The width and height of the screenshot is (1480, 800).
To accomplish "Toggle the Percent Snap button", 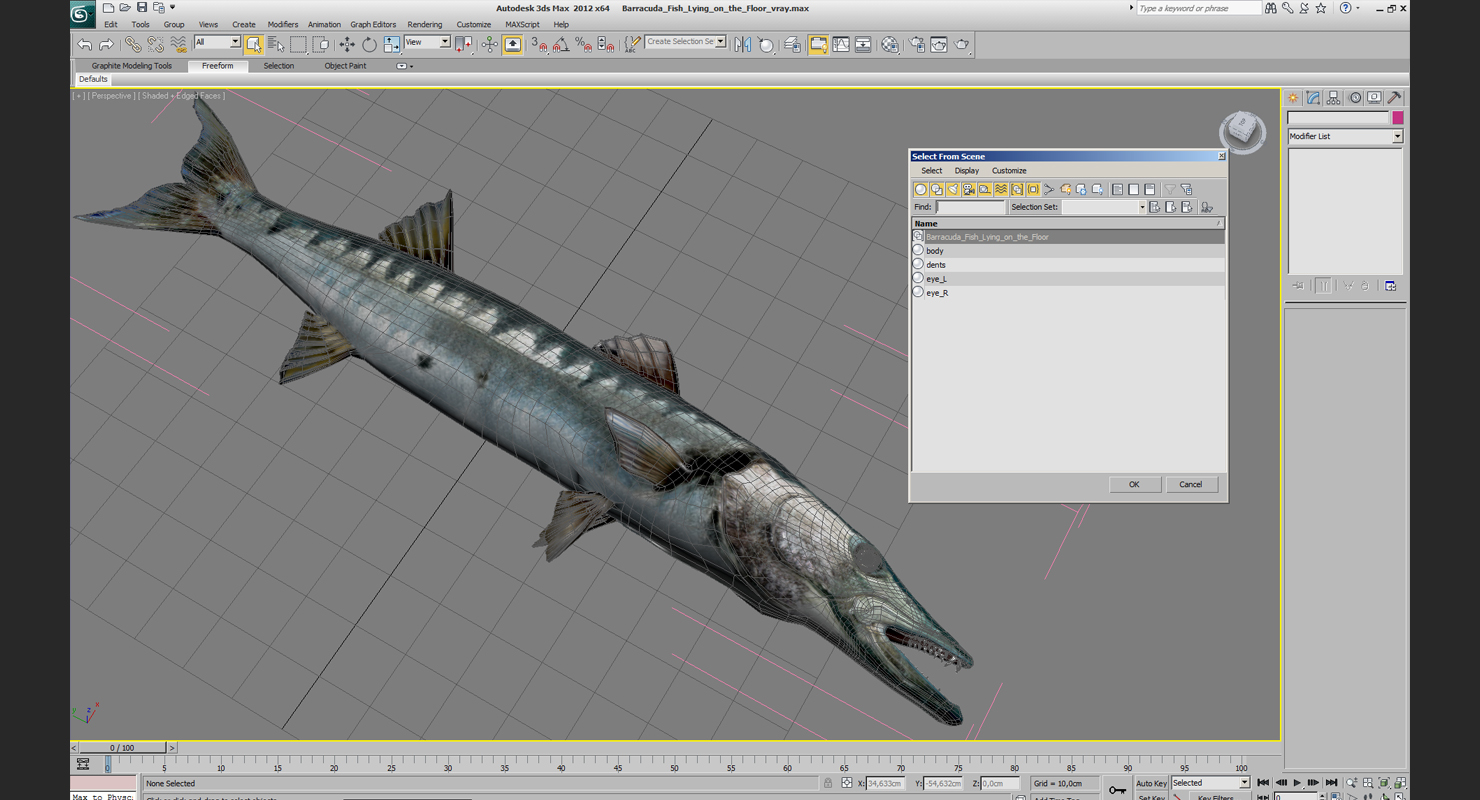I will point(584,45).
